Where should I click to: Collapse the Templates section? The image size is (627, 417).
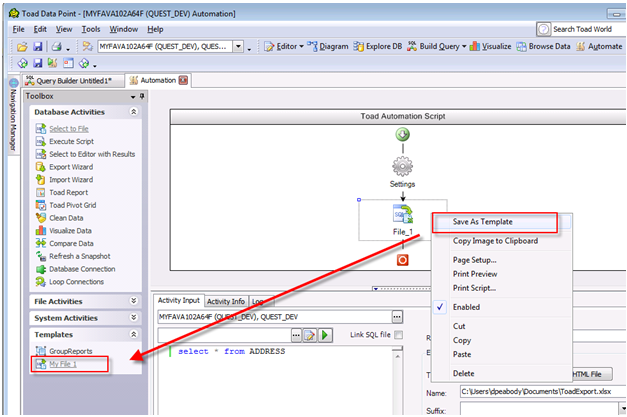(134, 335)
